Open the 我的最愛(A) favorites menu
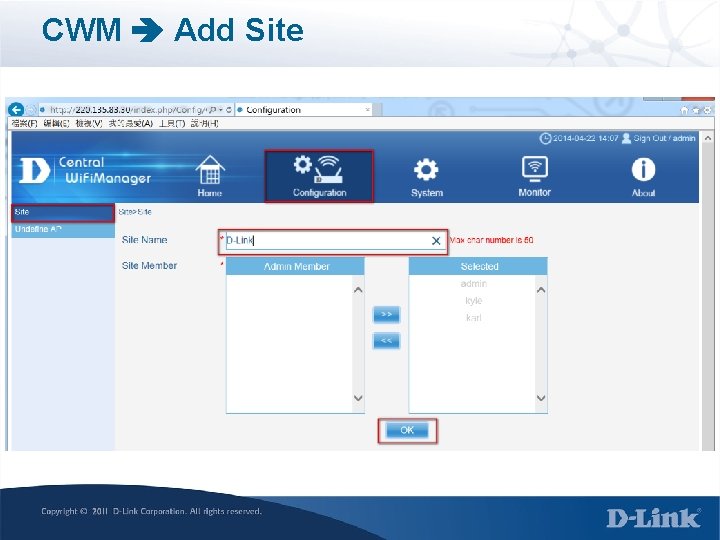The width and height of the screenshot is (720, 540). pos(130,124)
